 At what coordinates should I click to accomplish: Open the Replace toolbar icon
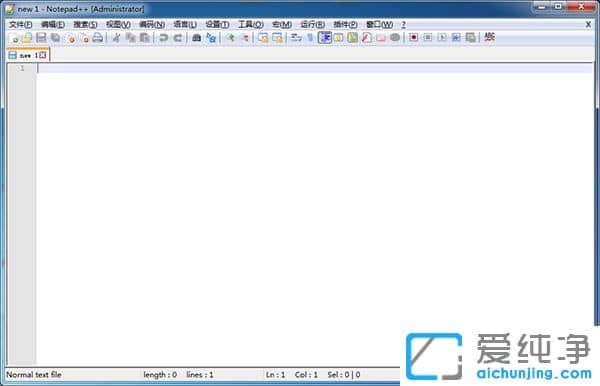(211, 37)
